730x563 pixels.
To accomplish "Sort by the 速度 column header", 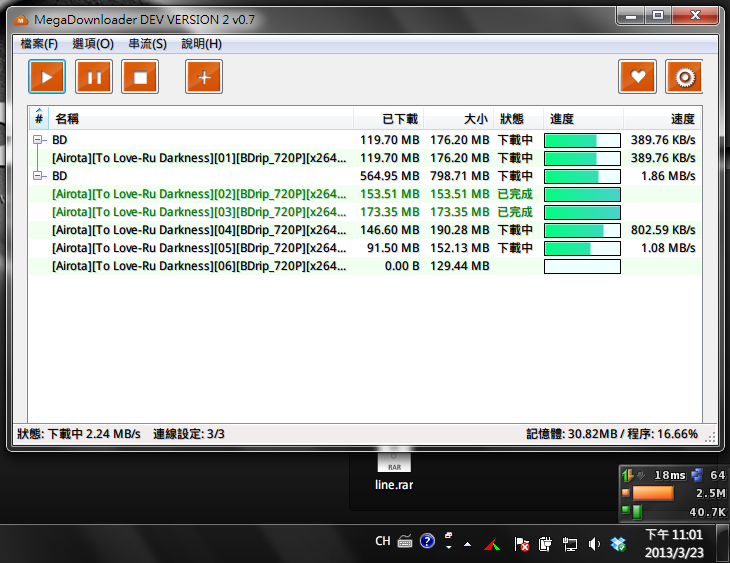I will [x=662, y=119].
